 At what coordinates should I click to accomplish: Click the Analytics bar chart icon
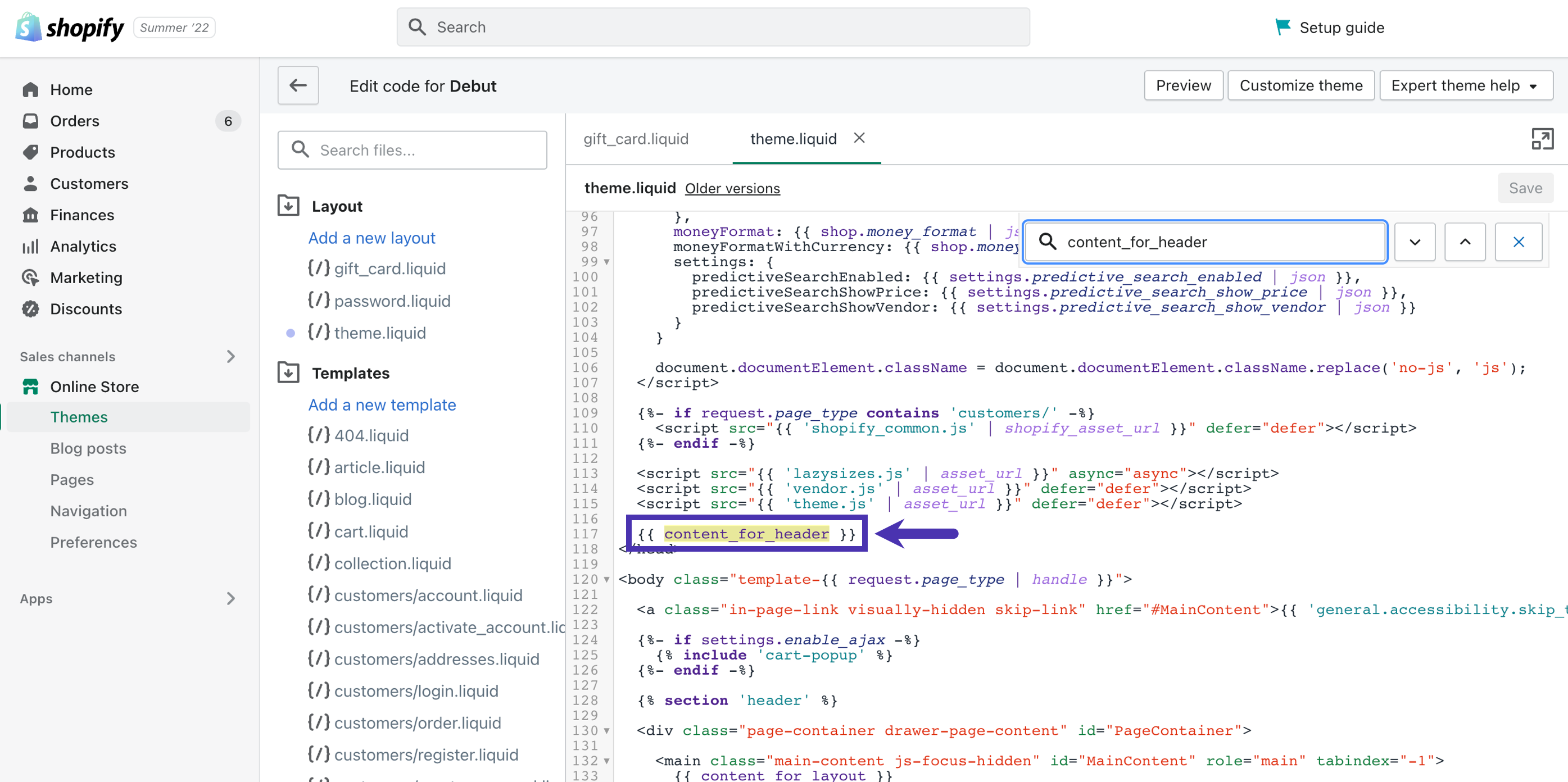coord(30,246)
